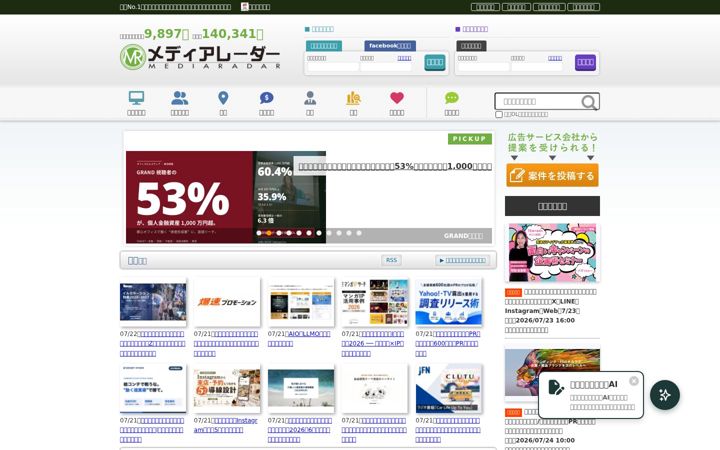Viewport: 720px width, 450px height.
Task: Open the 07/21 Instagram article link
Action: [225, 425]
